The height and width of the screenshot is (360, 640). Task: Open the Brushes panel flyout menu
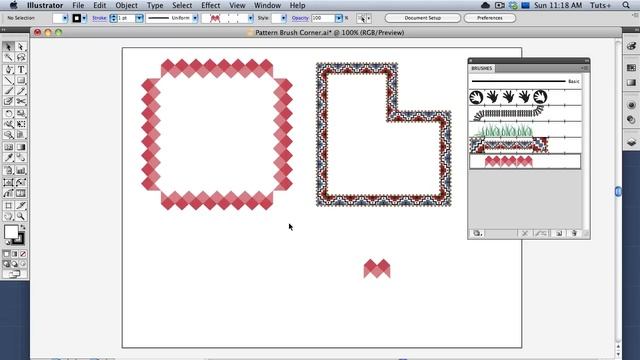[x=584, y=68]
